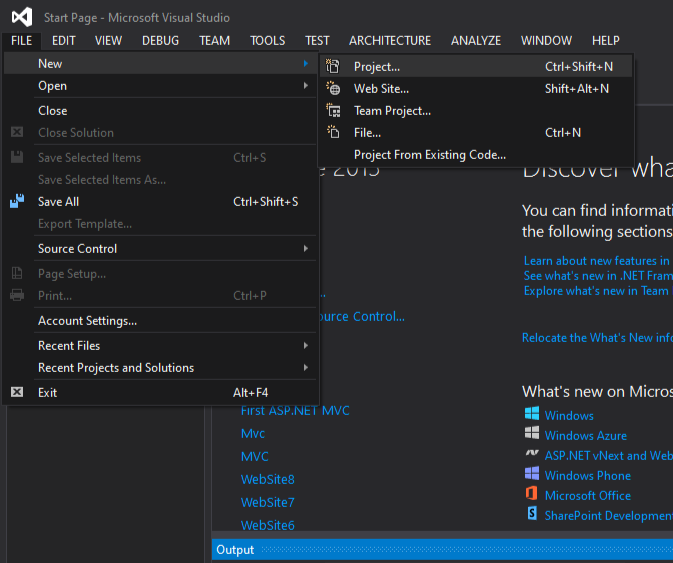Expand Recent Projects and Solutions arrow
Viewport: 673px width, 563px height.
tap(306, 367)
